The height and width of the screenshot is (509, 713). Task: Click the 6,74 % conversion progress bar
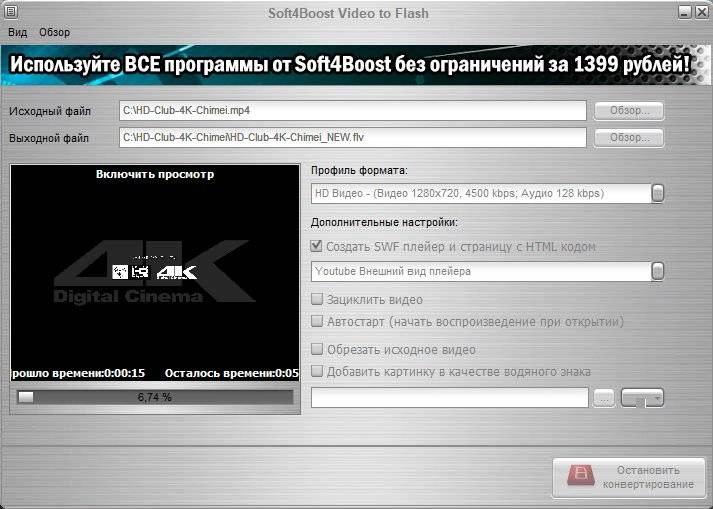pos(155,397)
